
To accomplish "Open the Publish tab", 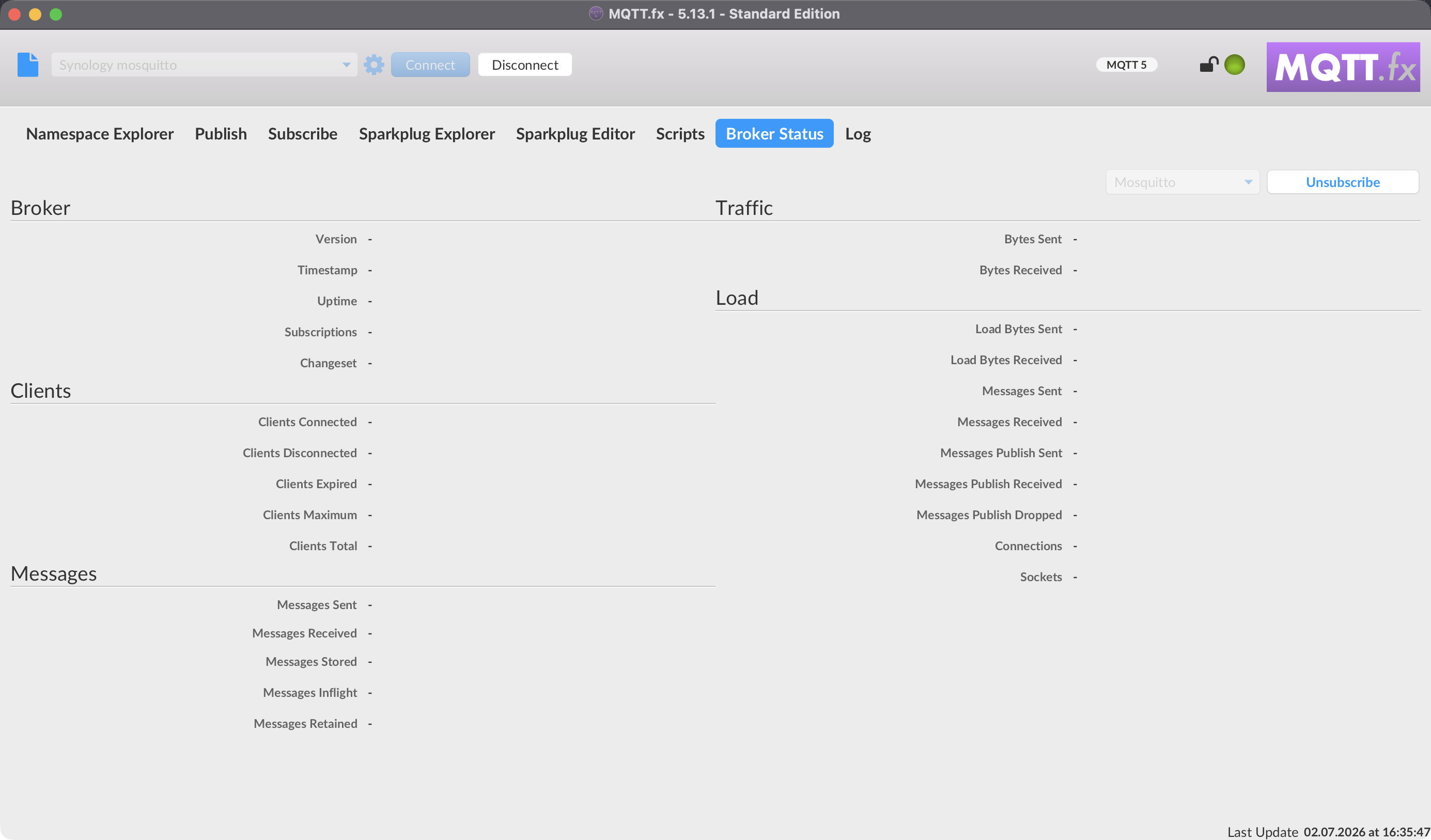I will point(221,133).
